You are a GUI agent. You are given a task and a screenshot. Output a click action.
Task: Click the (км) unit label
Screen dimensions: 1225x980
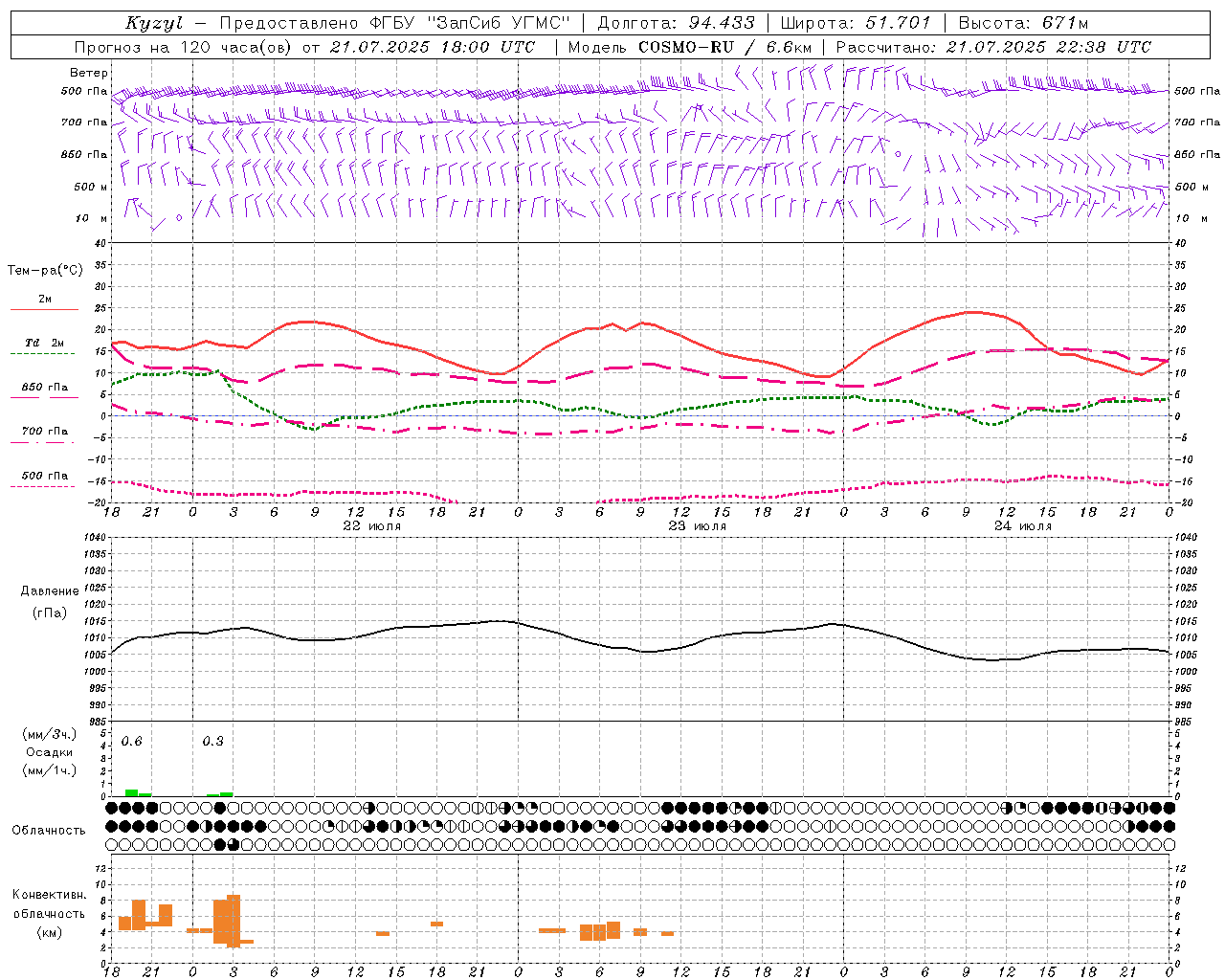click(x=50, y=932)
